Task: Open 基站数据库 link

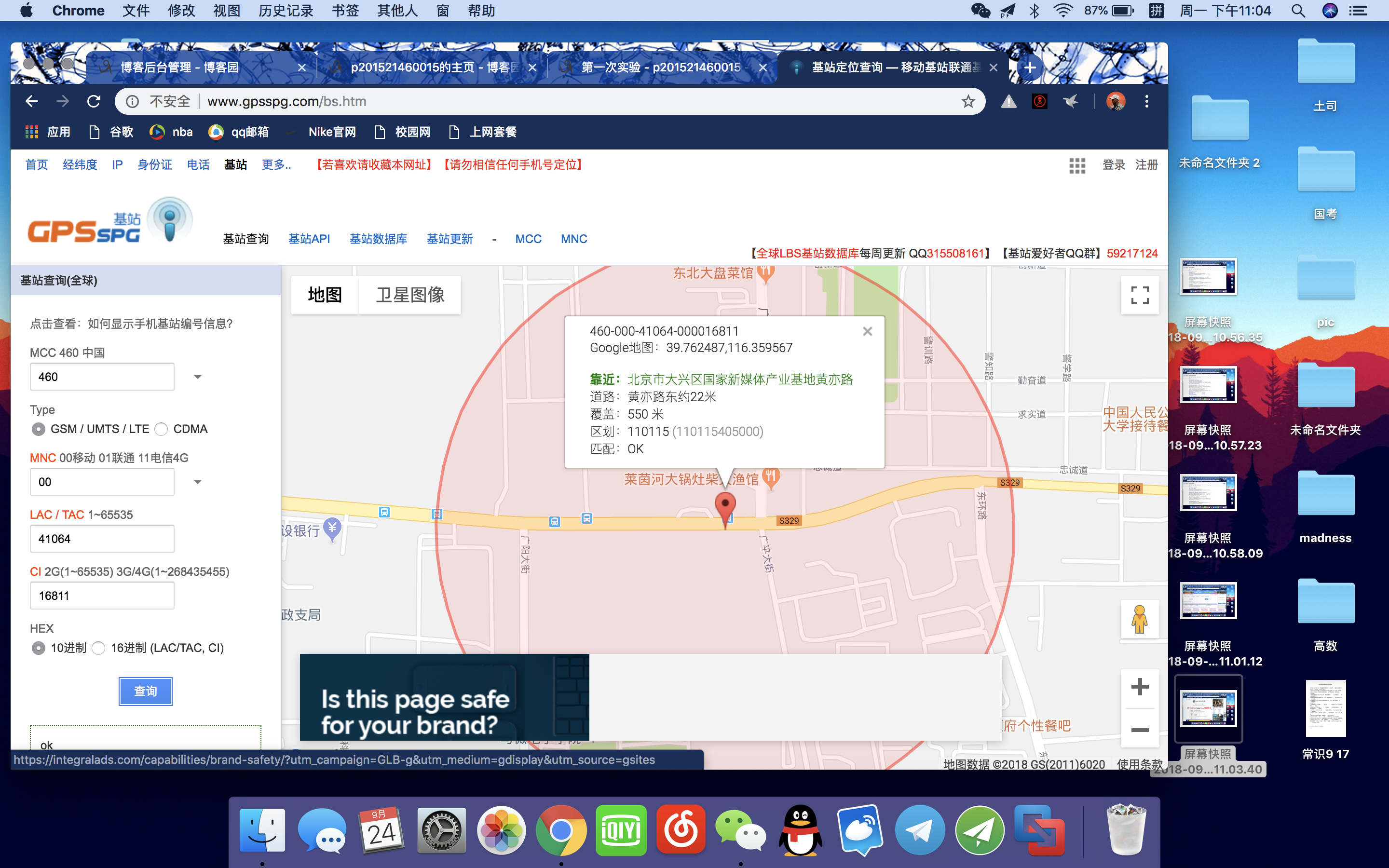Action: [378, 239]
